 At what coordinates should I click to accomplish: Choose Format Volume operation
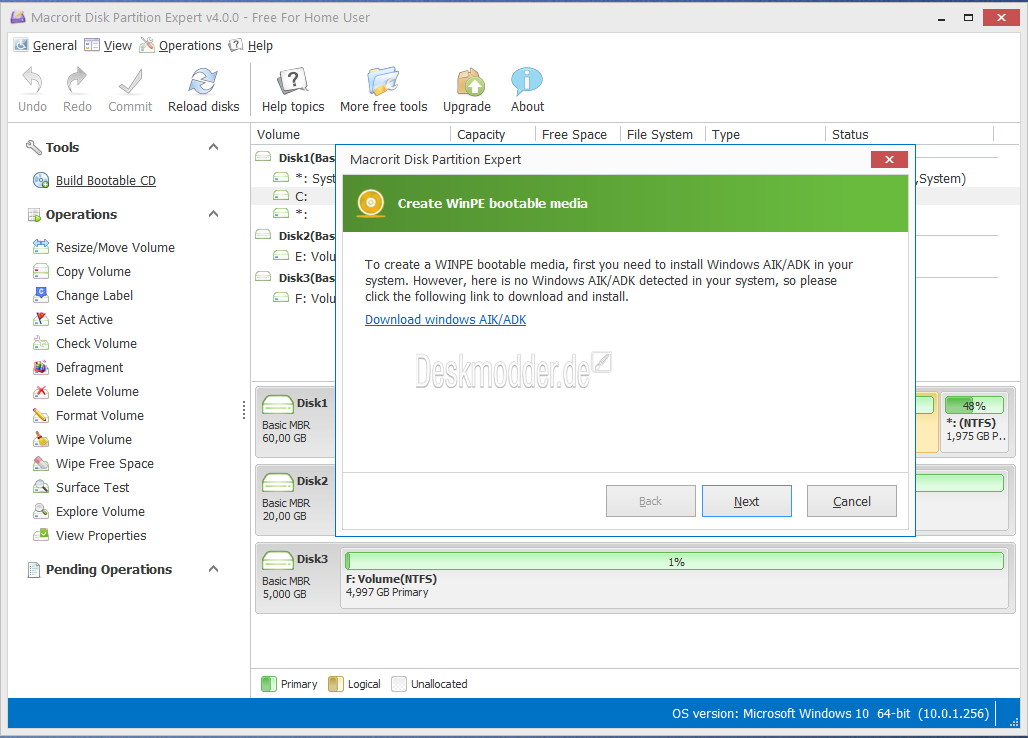coord(100,416)
